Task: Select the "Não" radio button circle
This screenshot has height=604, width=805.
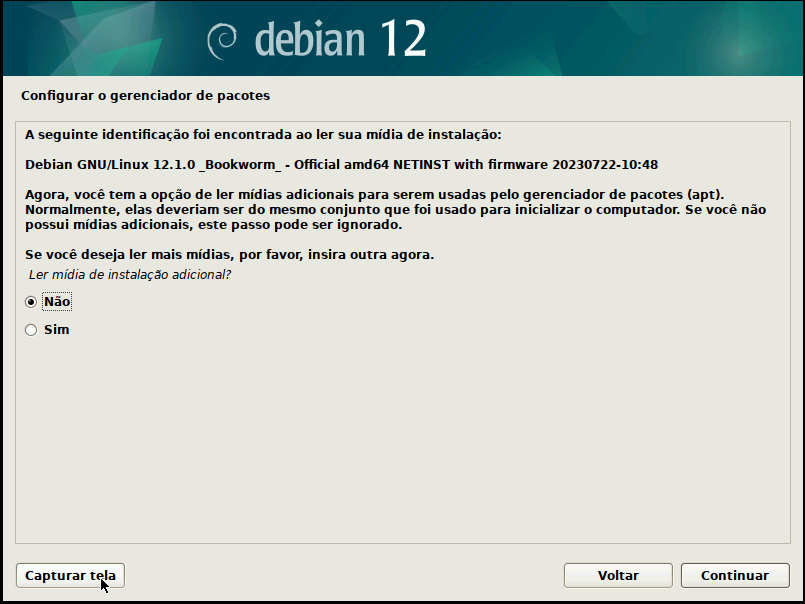Action: (31, 302)
